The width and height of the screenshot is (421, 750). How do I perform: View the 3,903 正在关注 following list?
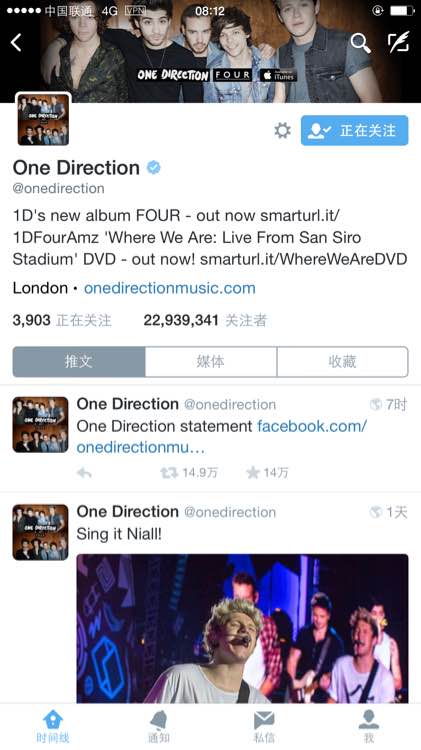[x=62, y=320]
